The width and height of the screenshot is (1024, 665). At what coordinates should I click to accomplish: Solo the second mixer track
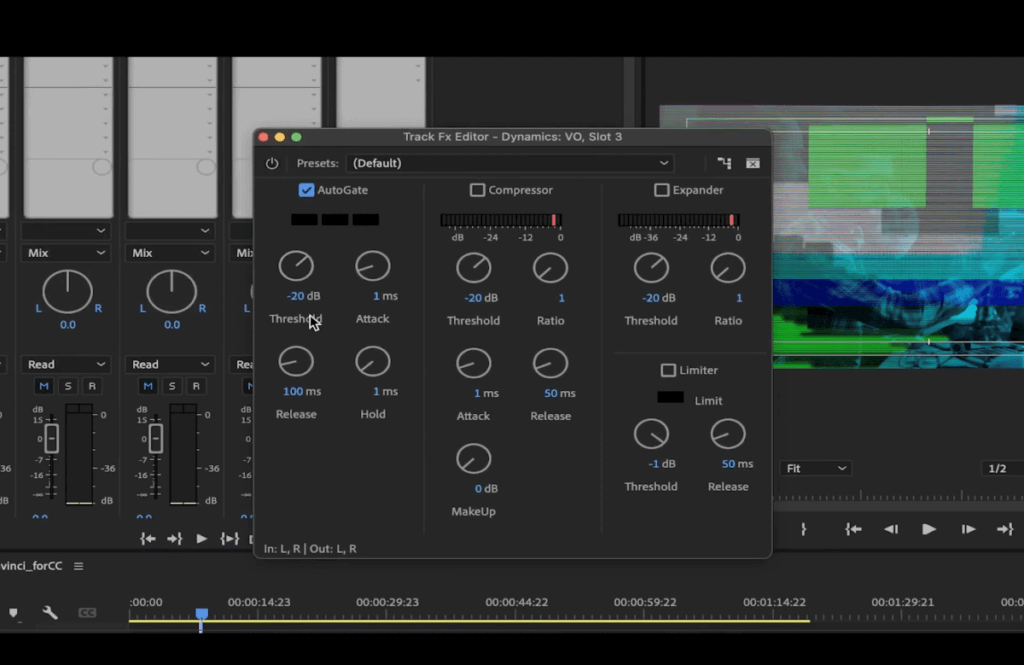pos(170,386)
